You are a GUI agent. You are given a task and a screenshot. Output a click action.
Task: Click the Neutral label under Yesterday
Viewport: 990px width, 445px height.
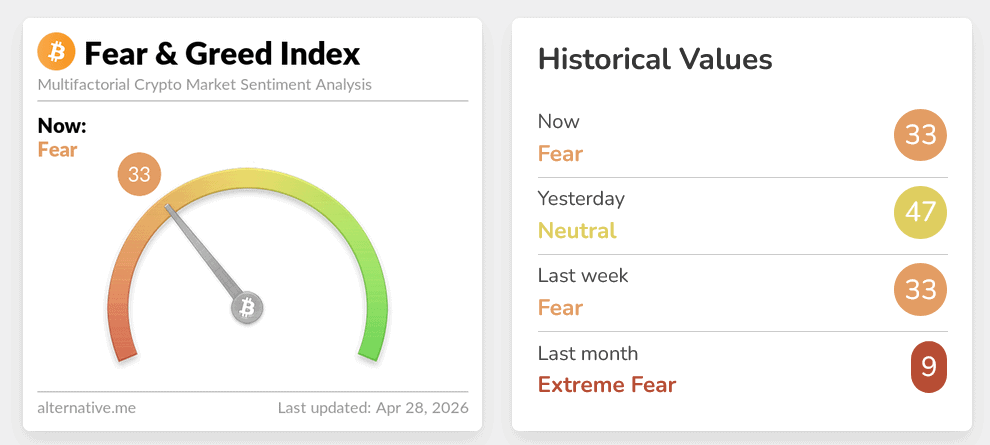577,230
